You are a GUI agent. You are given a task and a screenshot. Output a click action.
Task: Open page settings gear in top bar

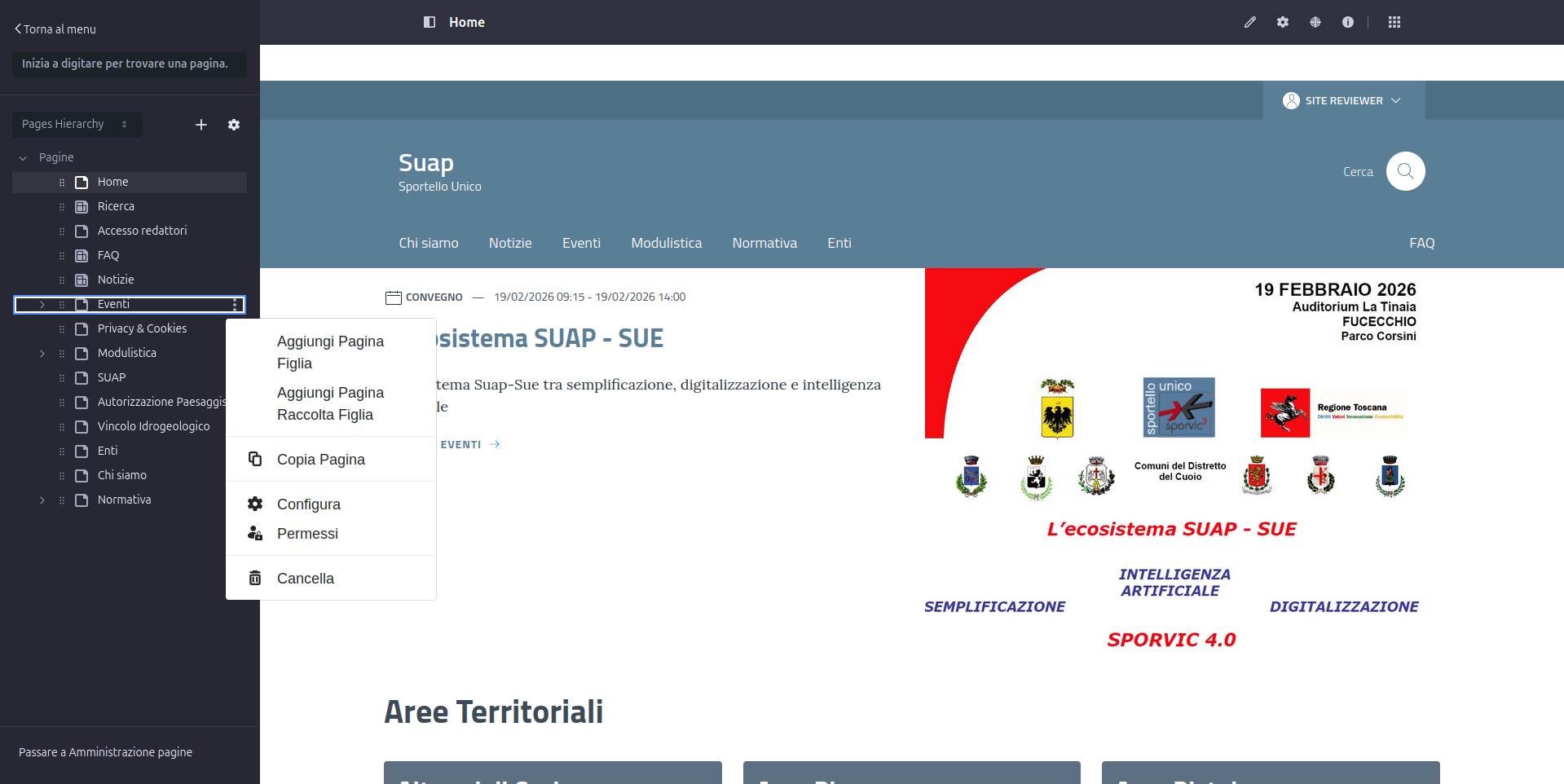click(1283, 22)
